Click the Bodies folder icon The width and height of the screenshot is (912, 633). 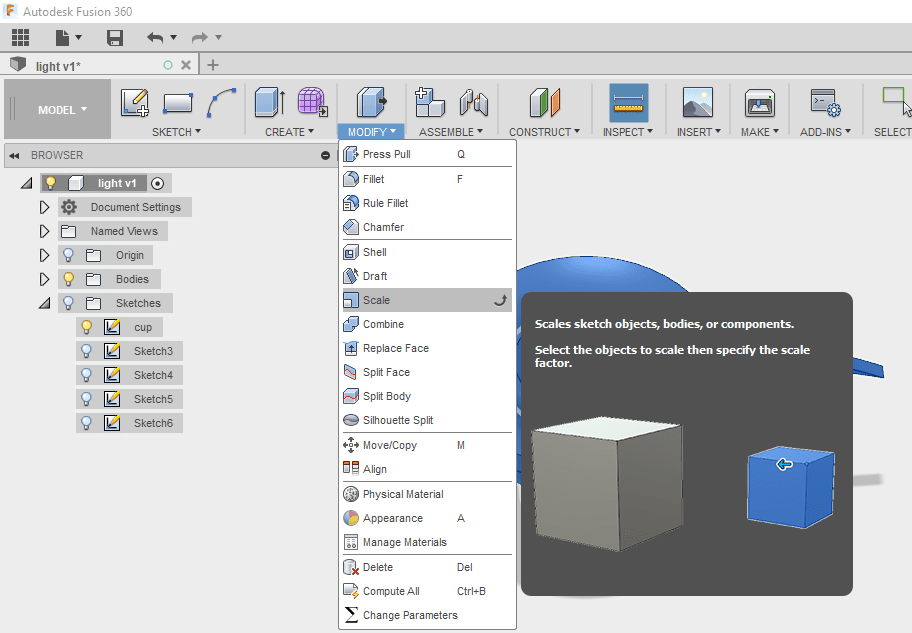[93, 279]
